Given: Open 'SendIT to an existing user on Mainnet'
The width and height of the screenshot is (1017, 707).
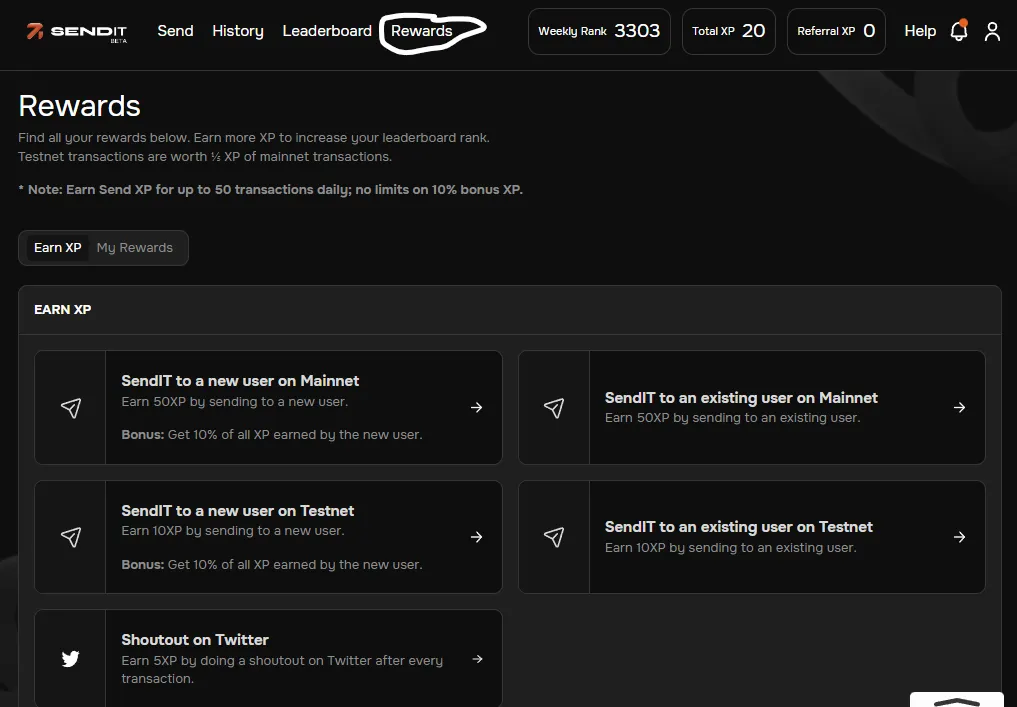Looking at the screenshot, I should click(741, 398).
